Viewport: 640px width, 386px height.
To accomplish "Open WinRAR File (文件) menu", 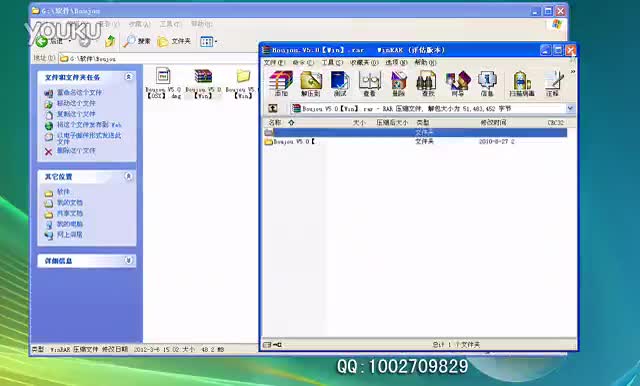I will [274, 62].
